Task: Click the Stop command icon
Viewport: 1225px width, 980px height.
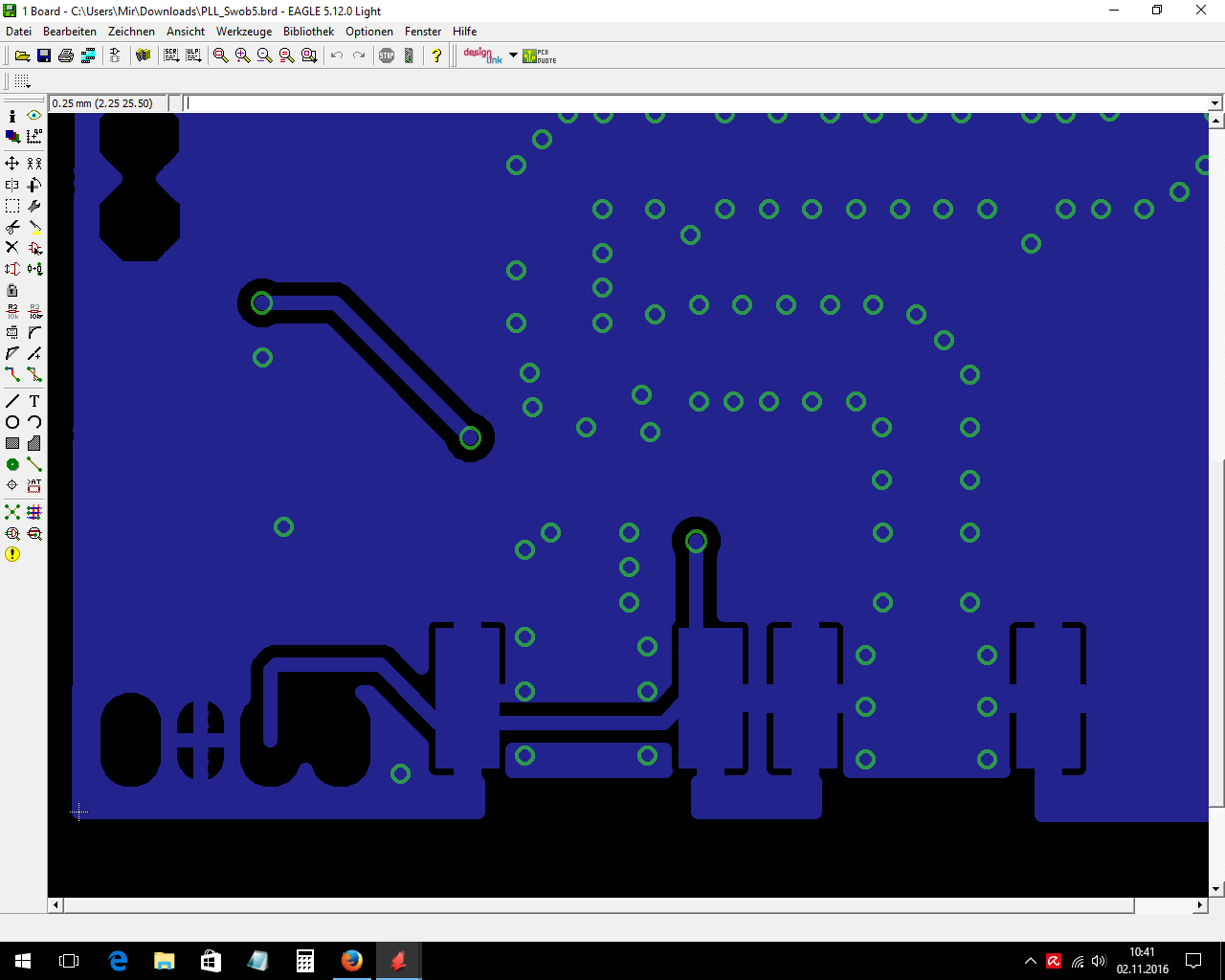Action: click(x=387, y=56)
